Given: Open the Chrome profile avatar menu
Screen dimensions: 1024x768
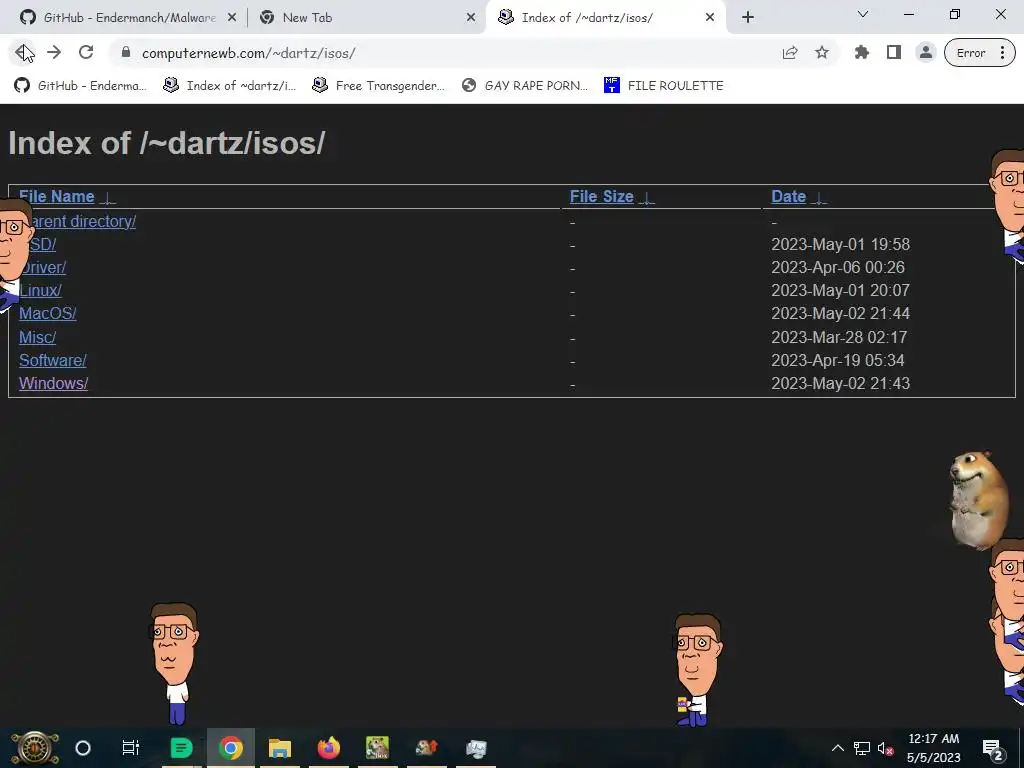Looking at the screenshot, I should 925,53.
